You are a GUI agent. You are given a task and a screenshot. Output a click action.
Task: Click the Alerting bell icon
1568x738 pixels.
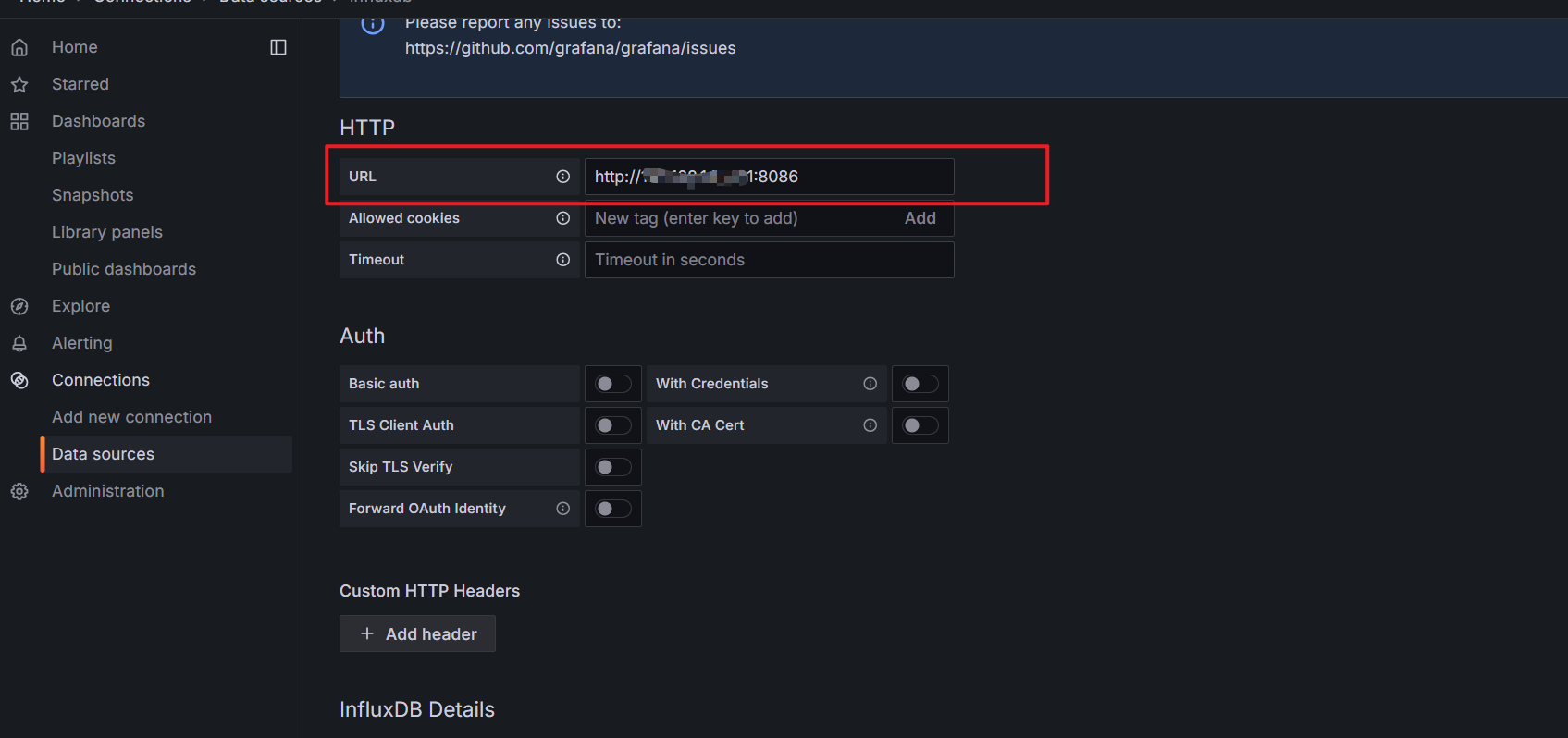(19, 343)
